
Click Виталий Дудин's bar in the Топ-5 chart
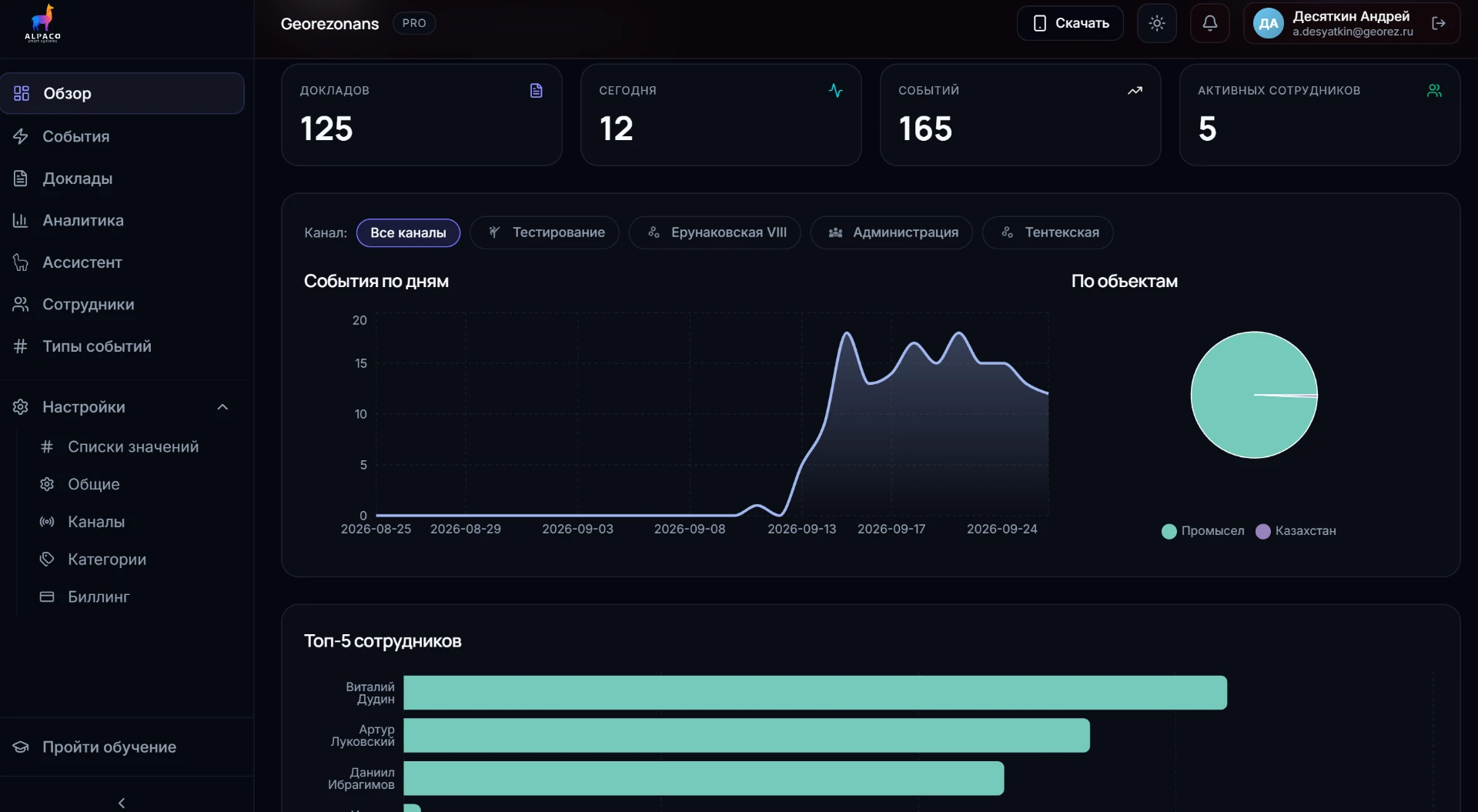pos(815,693)
